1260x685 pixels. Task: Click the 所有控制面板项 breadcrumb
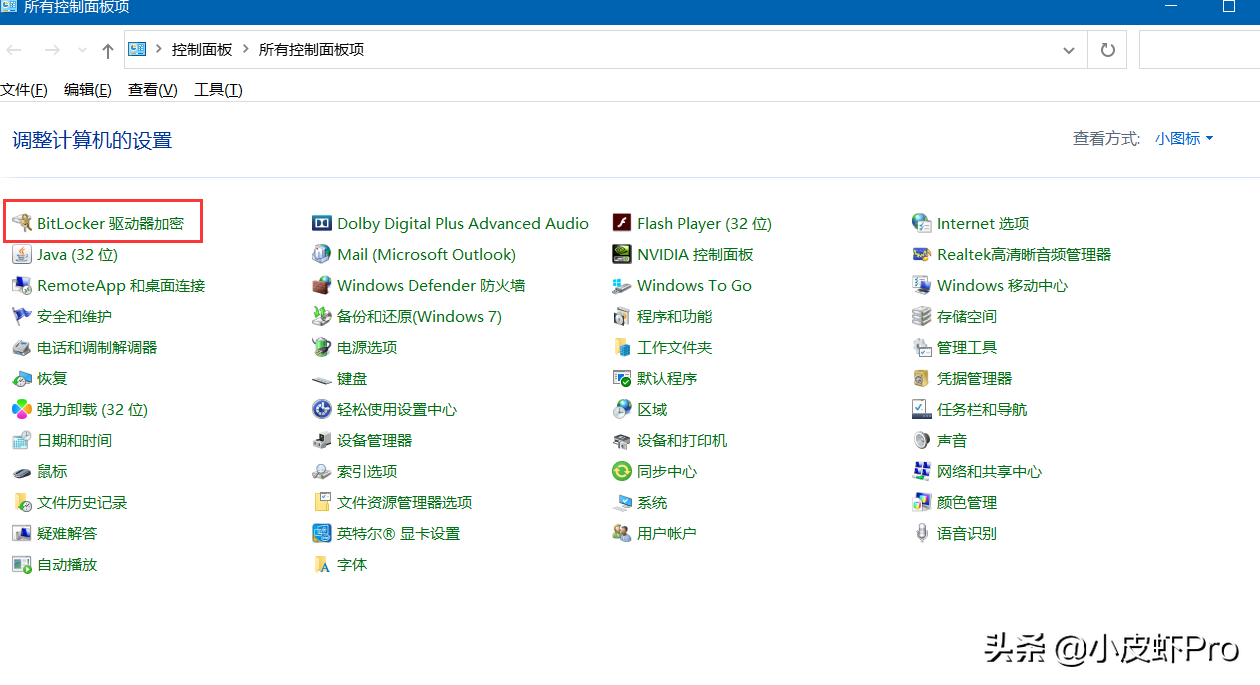point(311,49)
